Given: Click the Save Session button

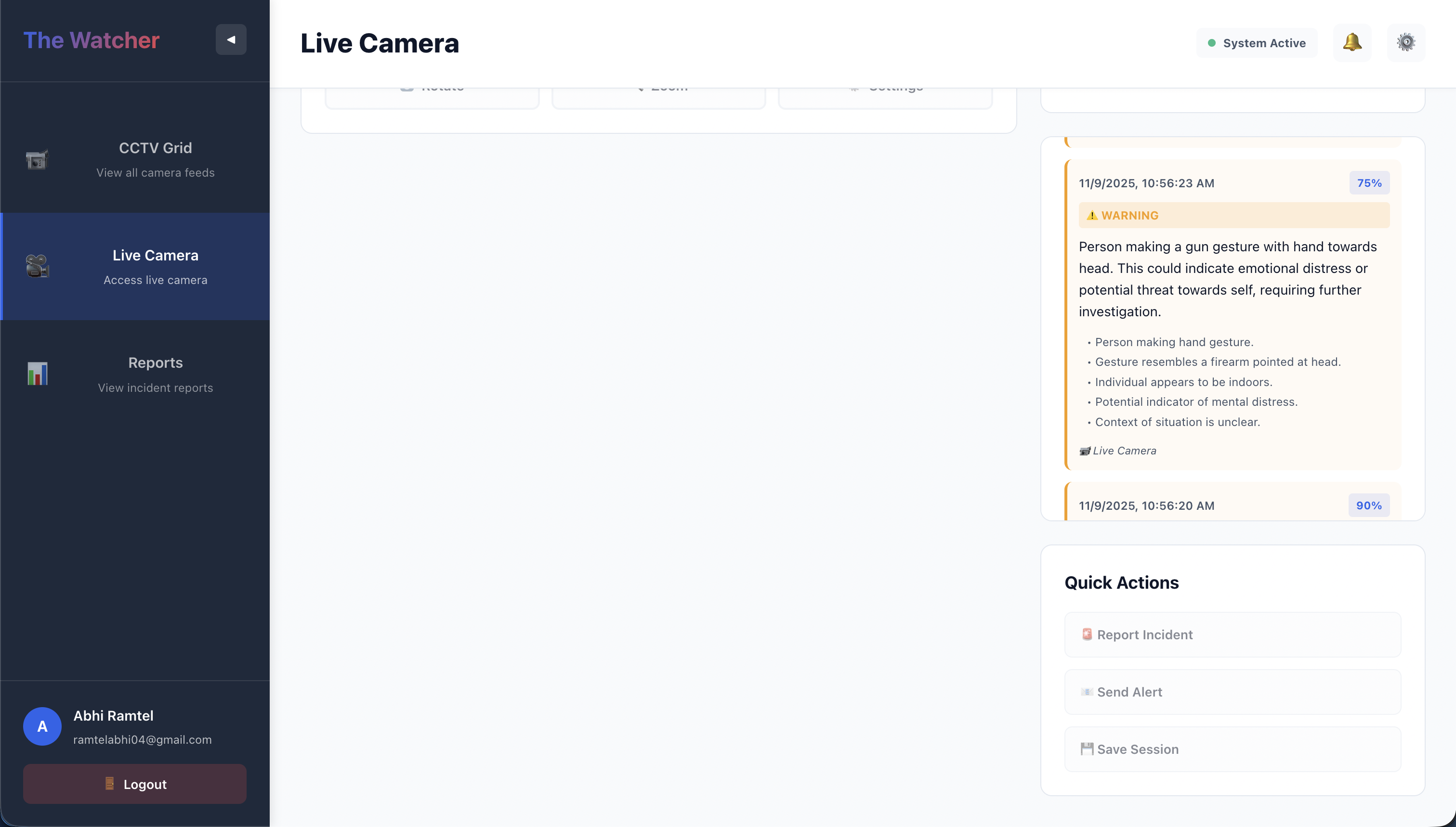Looking at the screenshot, I should tap(1232, 749).
